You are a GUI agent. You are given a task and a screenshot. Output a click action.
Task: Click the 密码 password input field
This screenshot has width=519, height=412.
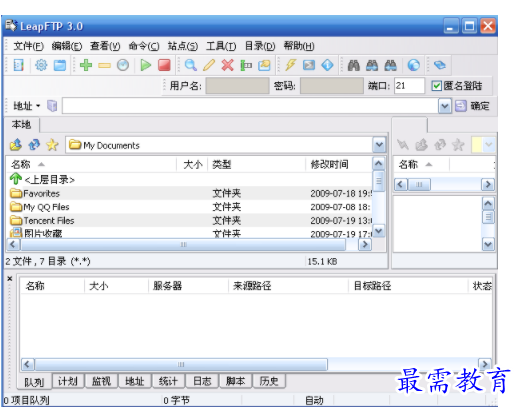[x=332, y=86]
